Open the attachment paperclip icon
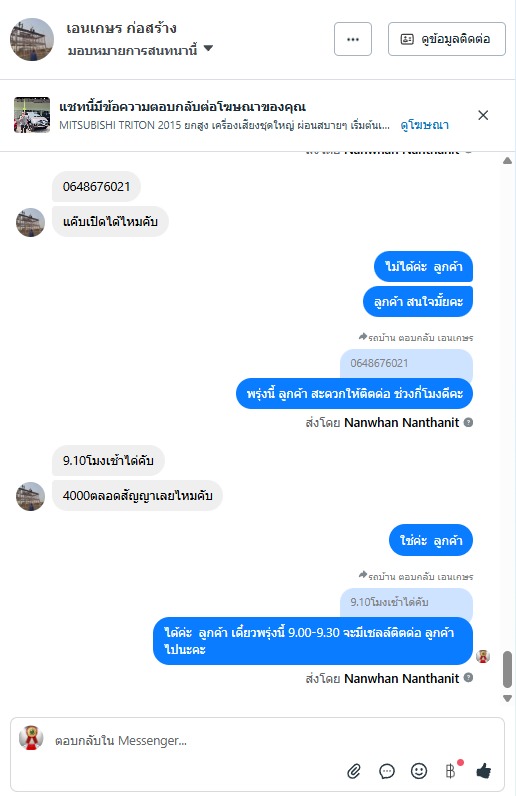Viewport: 516px width, 796px height. 354,771
